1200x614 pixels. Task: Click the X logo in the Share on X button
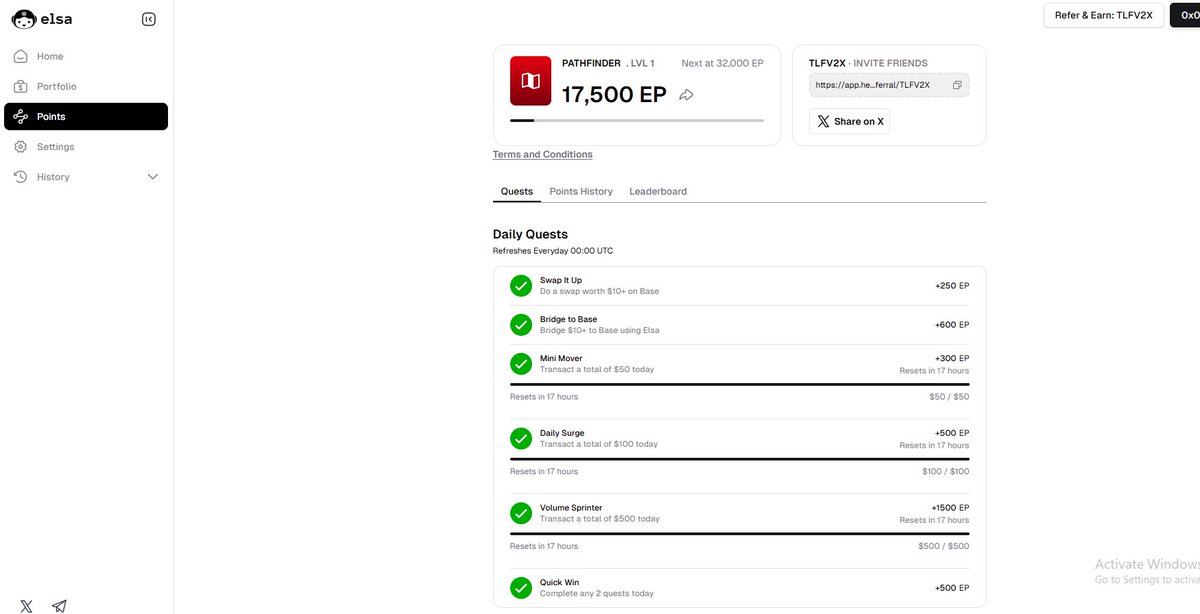(823, 121)
